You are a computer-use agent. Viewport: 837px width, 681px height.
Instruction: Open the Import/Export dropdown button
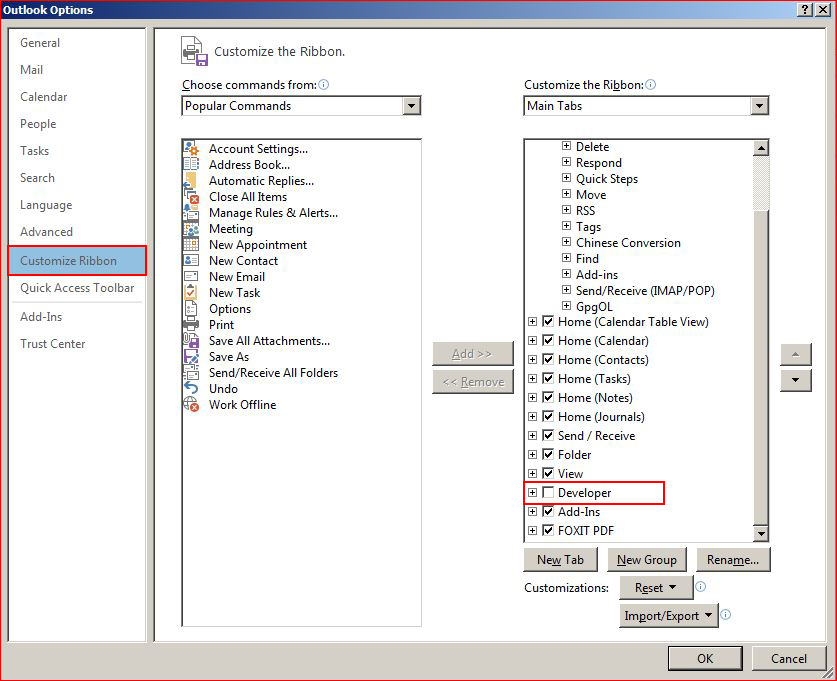[x=668, y=615]
